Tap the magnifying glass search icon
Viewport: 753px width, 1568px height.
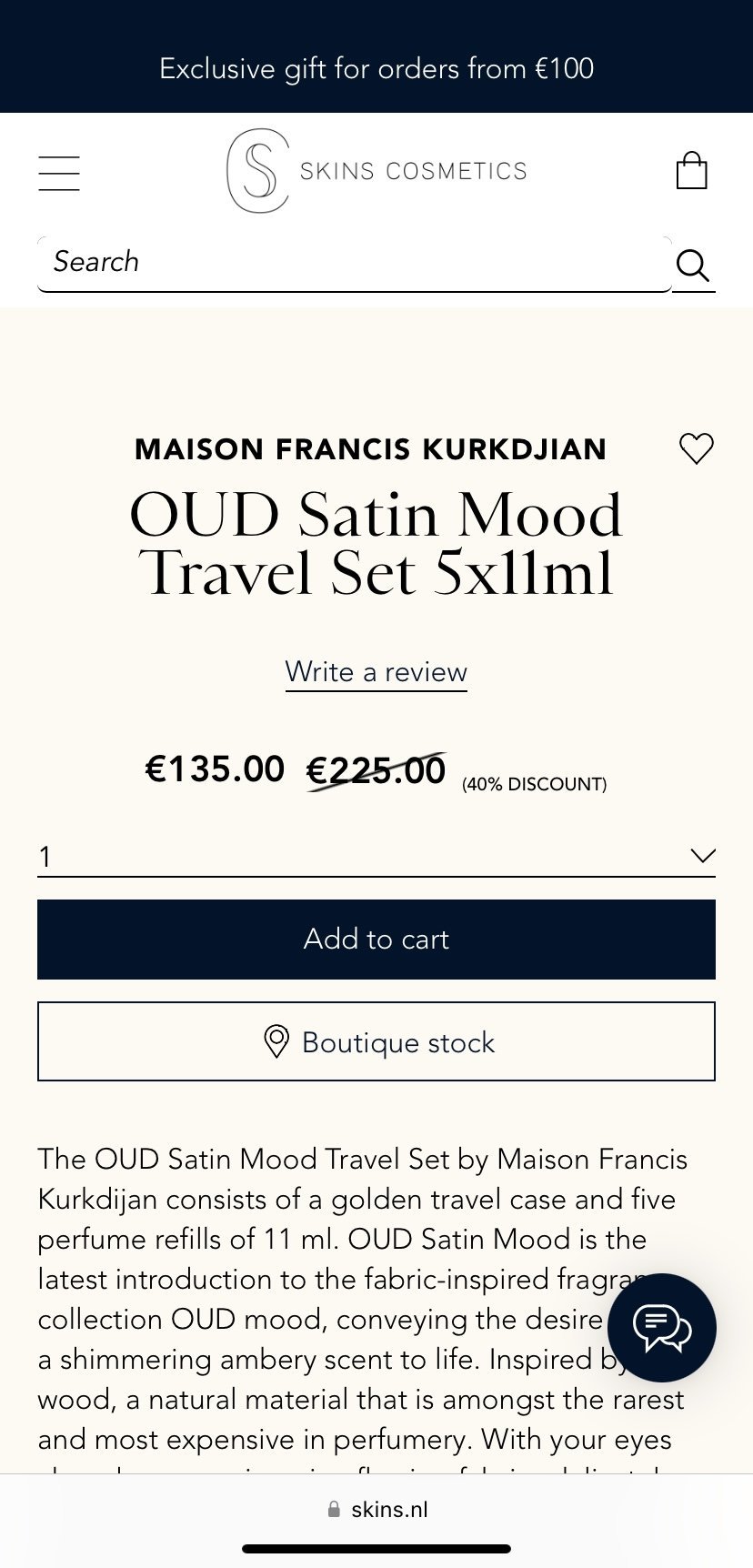pos(693,265)
